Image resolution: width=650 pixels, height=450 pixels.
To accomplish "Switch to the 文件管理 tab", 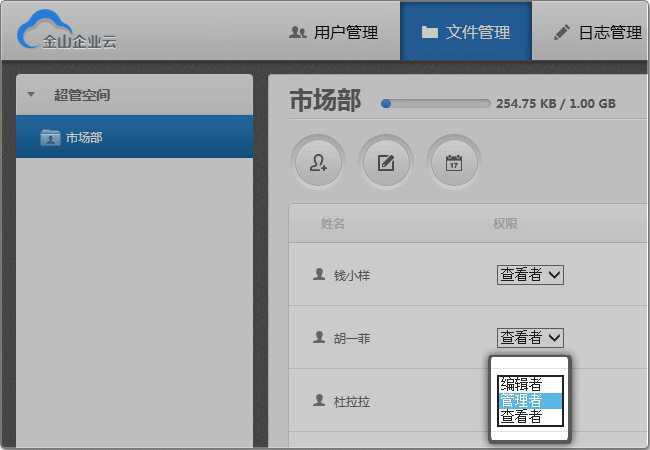I will click(x=466, y=31).
